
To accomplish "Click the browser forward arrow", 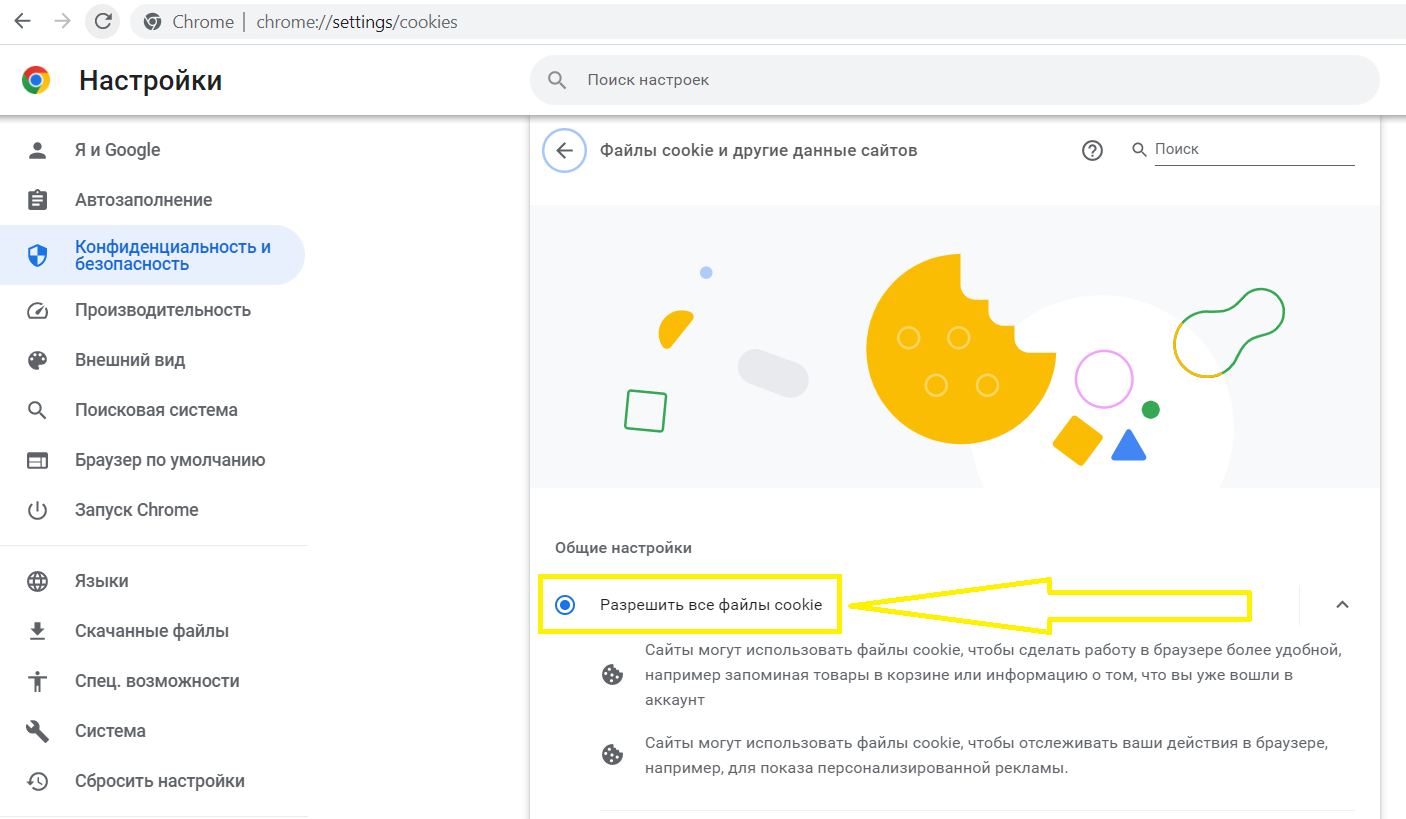I will pos(62,21).
